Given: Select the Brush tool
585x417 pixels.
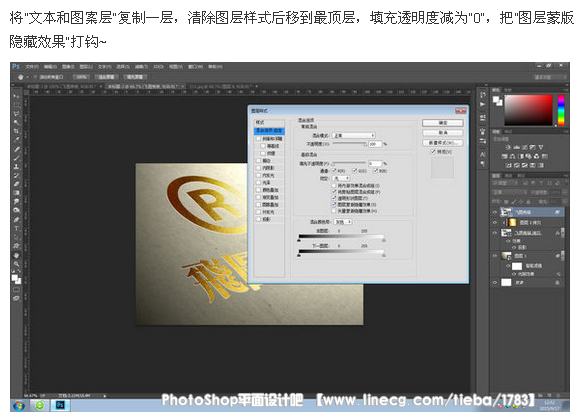Looking at the screenshot, I should tap(16, 158).
